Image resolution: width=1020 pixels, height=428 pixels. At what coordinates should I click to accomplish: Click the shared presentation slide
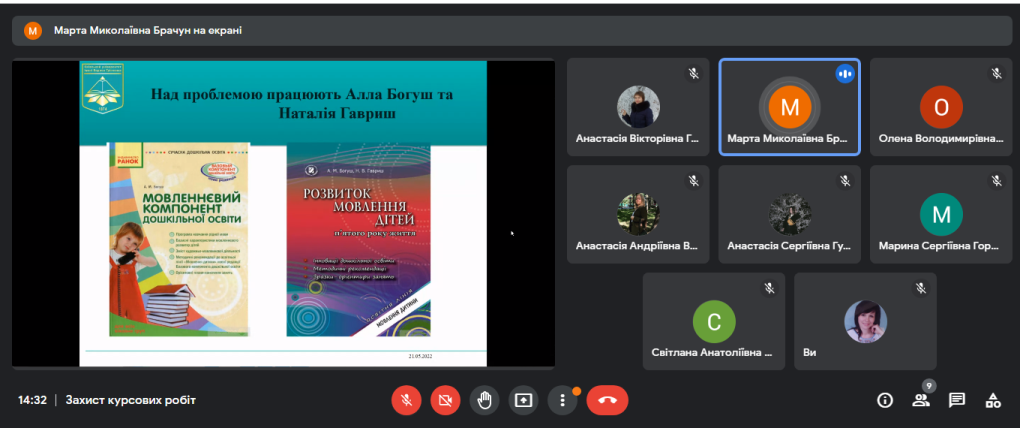click(x=283, y=213)
